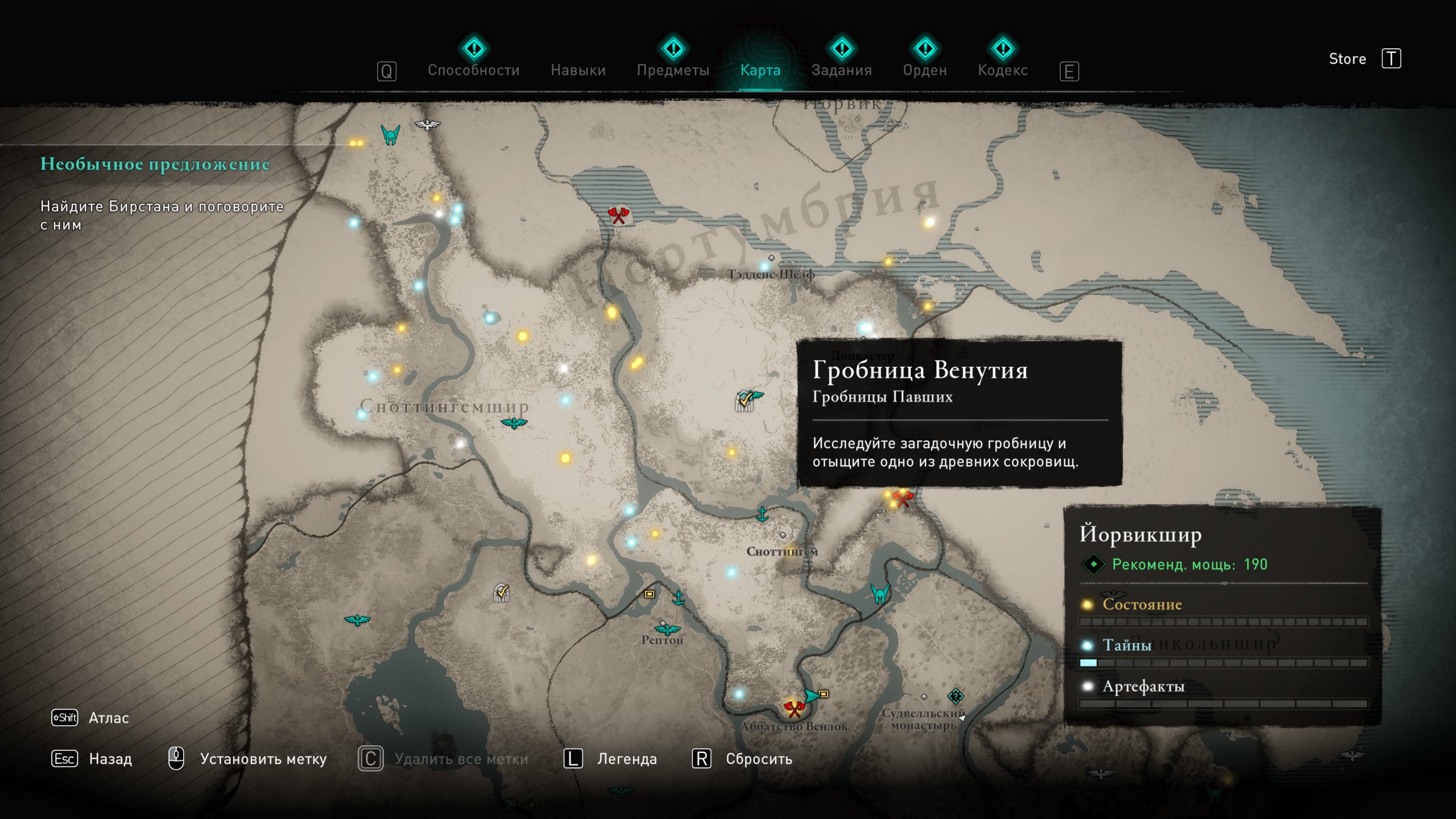Select the teal anchor icon near Рептон
The height and width of the screenshot is (819, 1456).
[x=678, y=598]
